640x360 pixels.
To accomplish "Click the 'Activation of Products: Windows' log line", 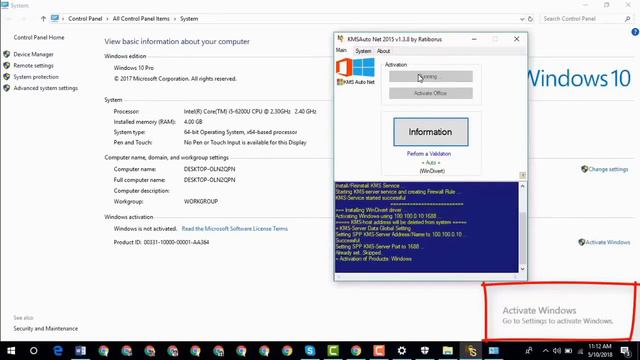I will (x=373, y=259).
